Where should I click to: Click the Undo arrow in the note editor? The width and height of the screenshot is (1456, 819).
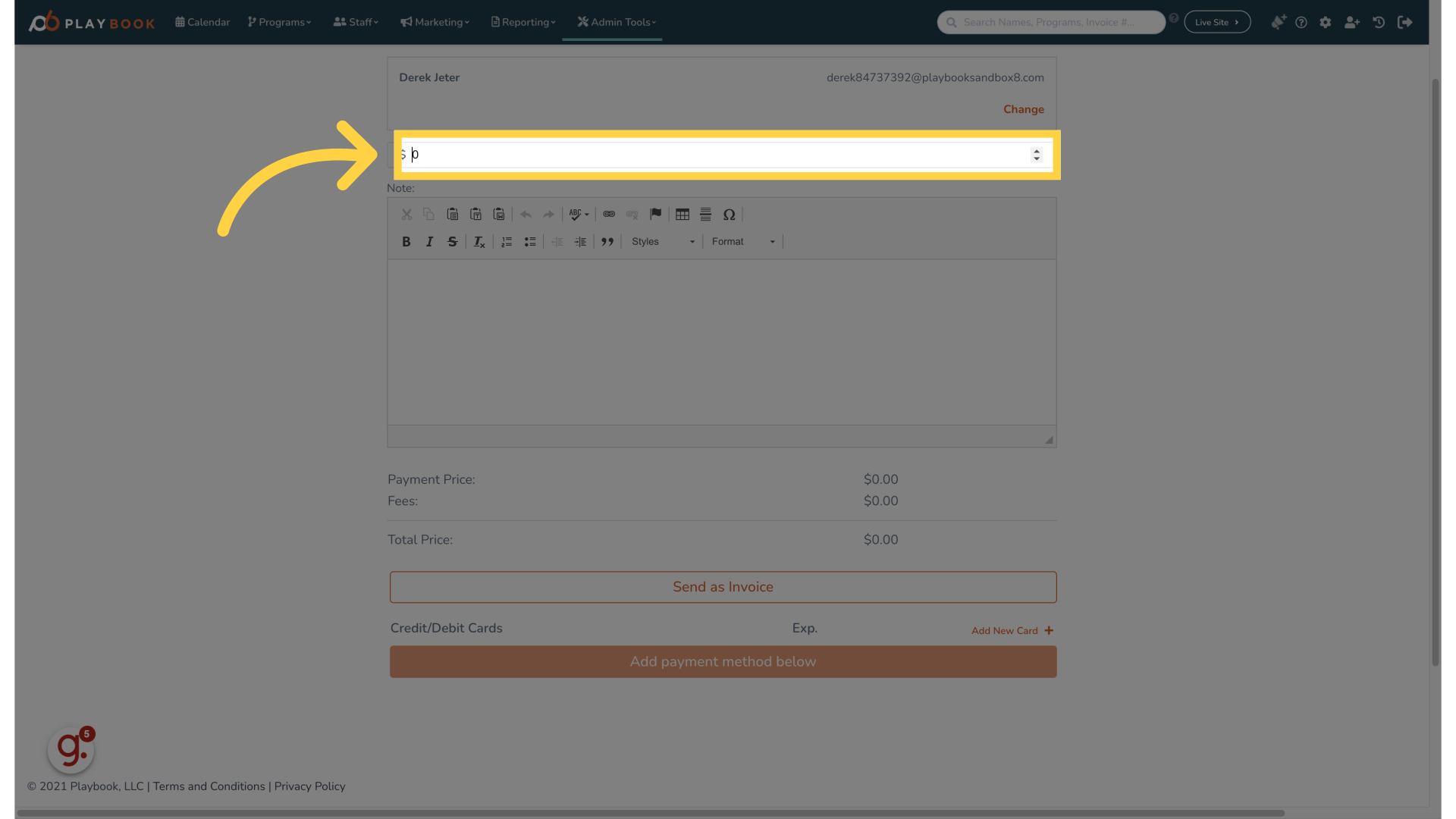click(526, 215)
